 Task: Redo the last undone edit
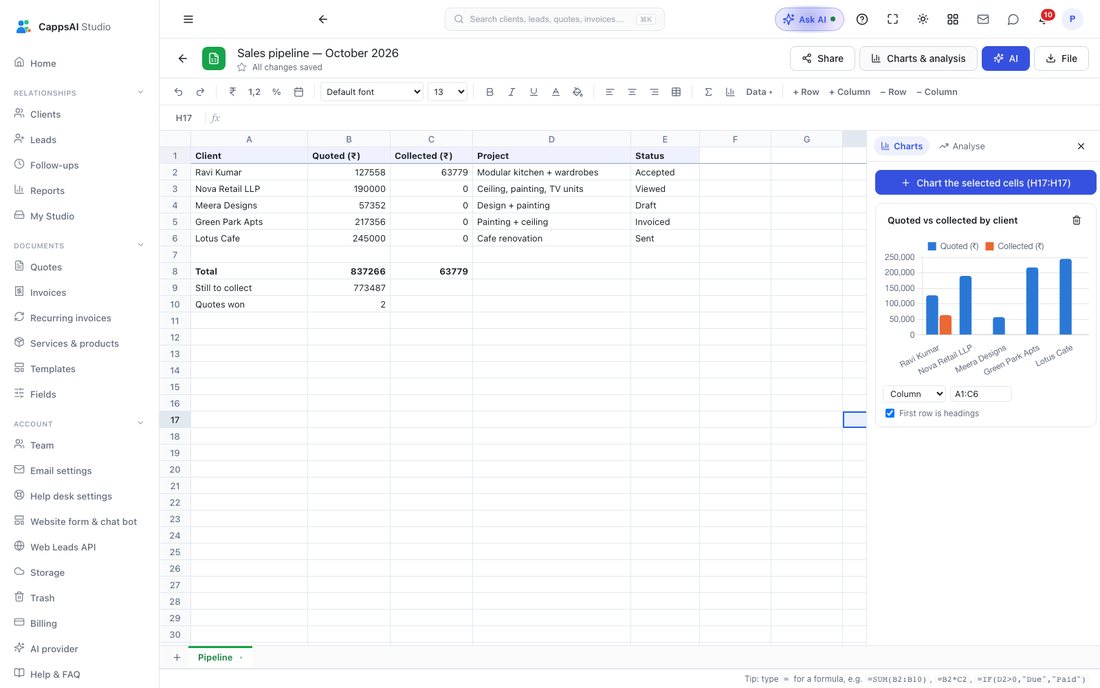[200, 92]
